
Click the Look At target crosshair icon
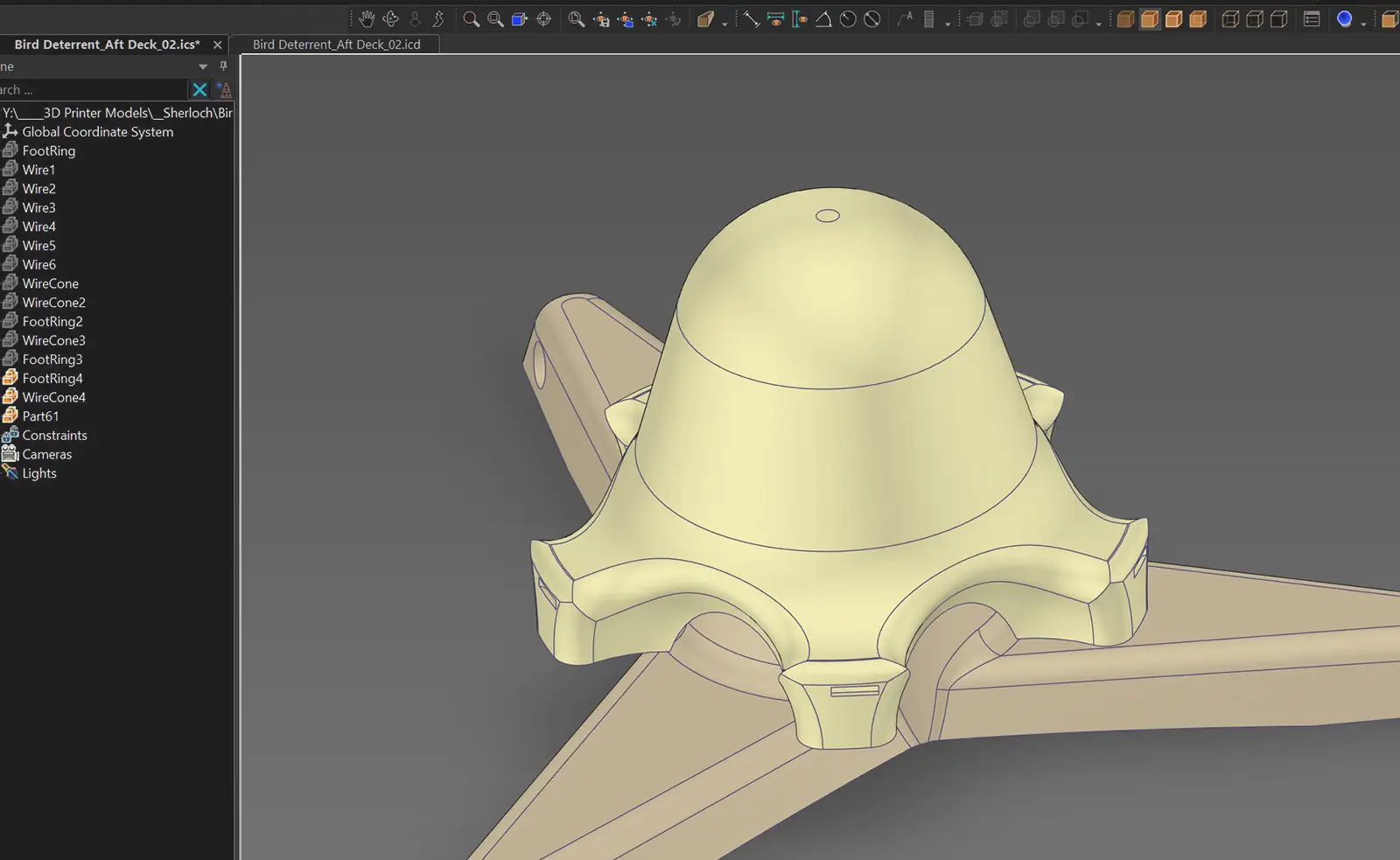(544, 19)
